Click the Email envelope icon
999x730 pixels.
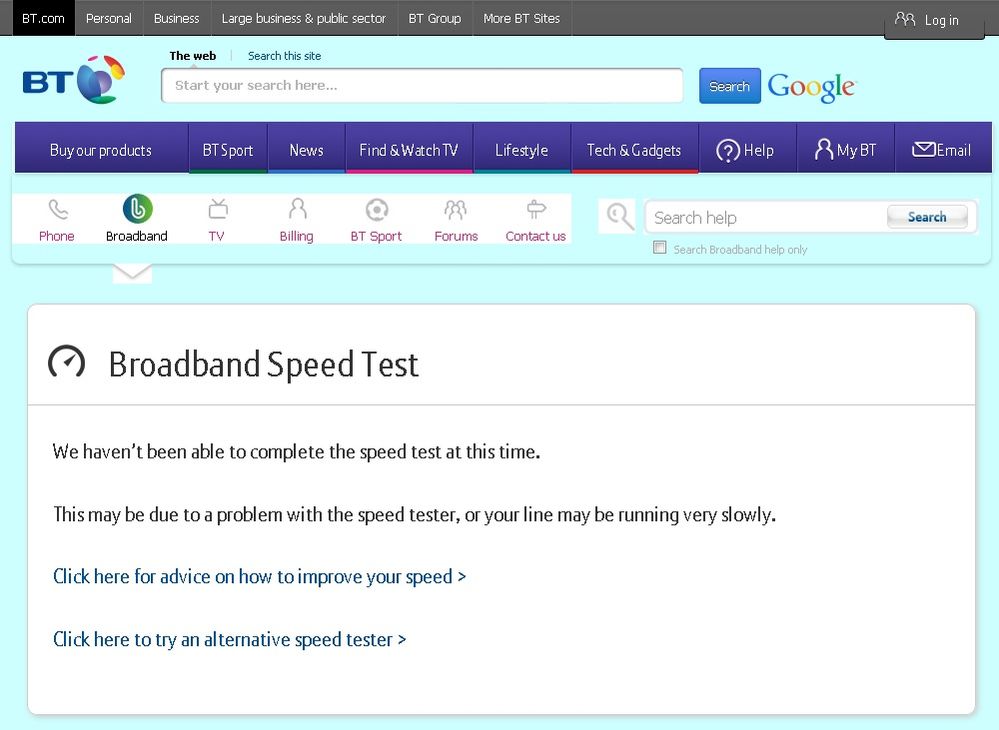click(924, 150)
